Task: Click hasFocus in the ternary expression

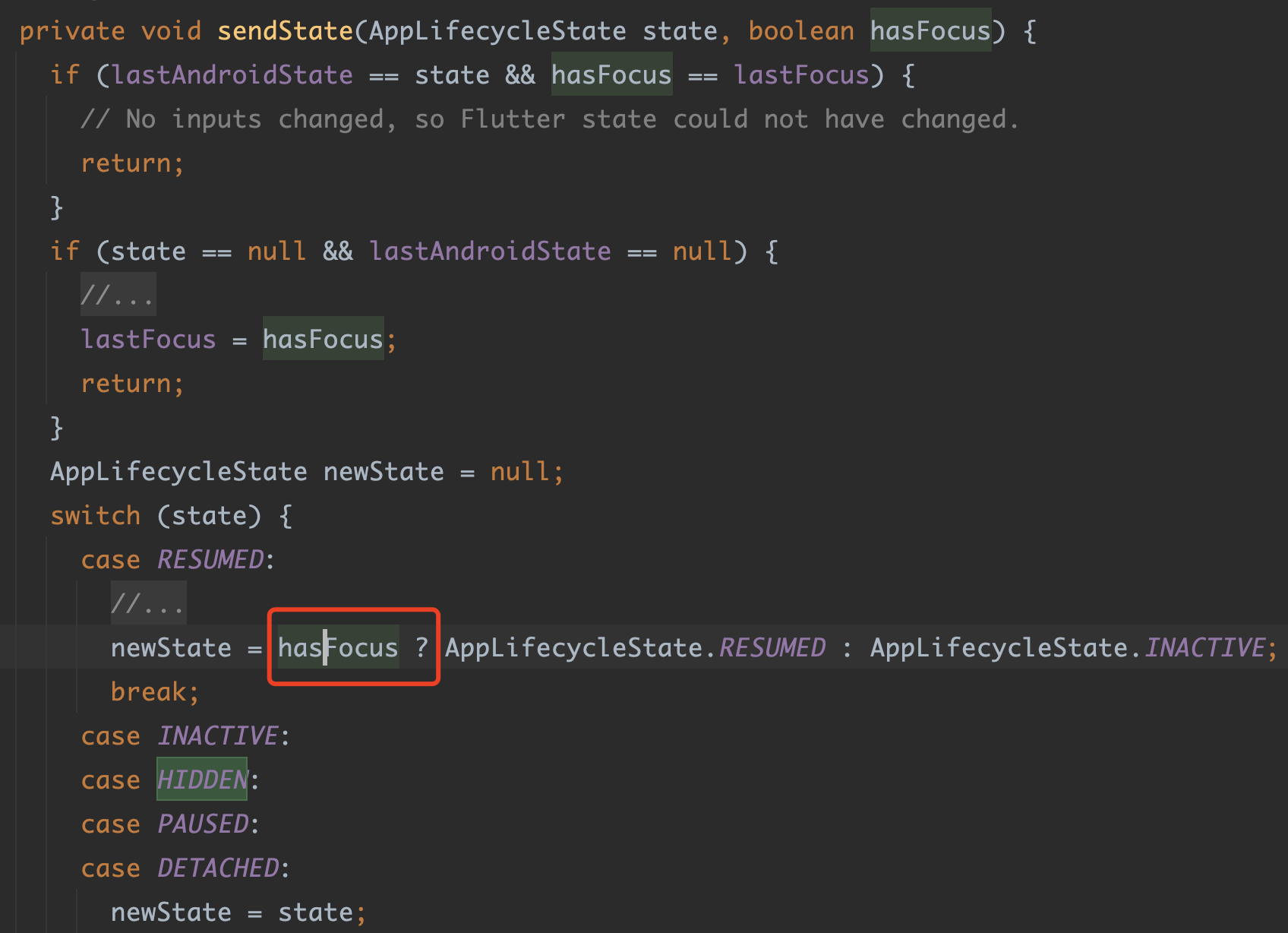Action: click(338, 648)
